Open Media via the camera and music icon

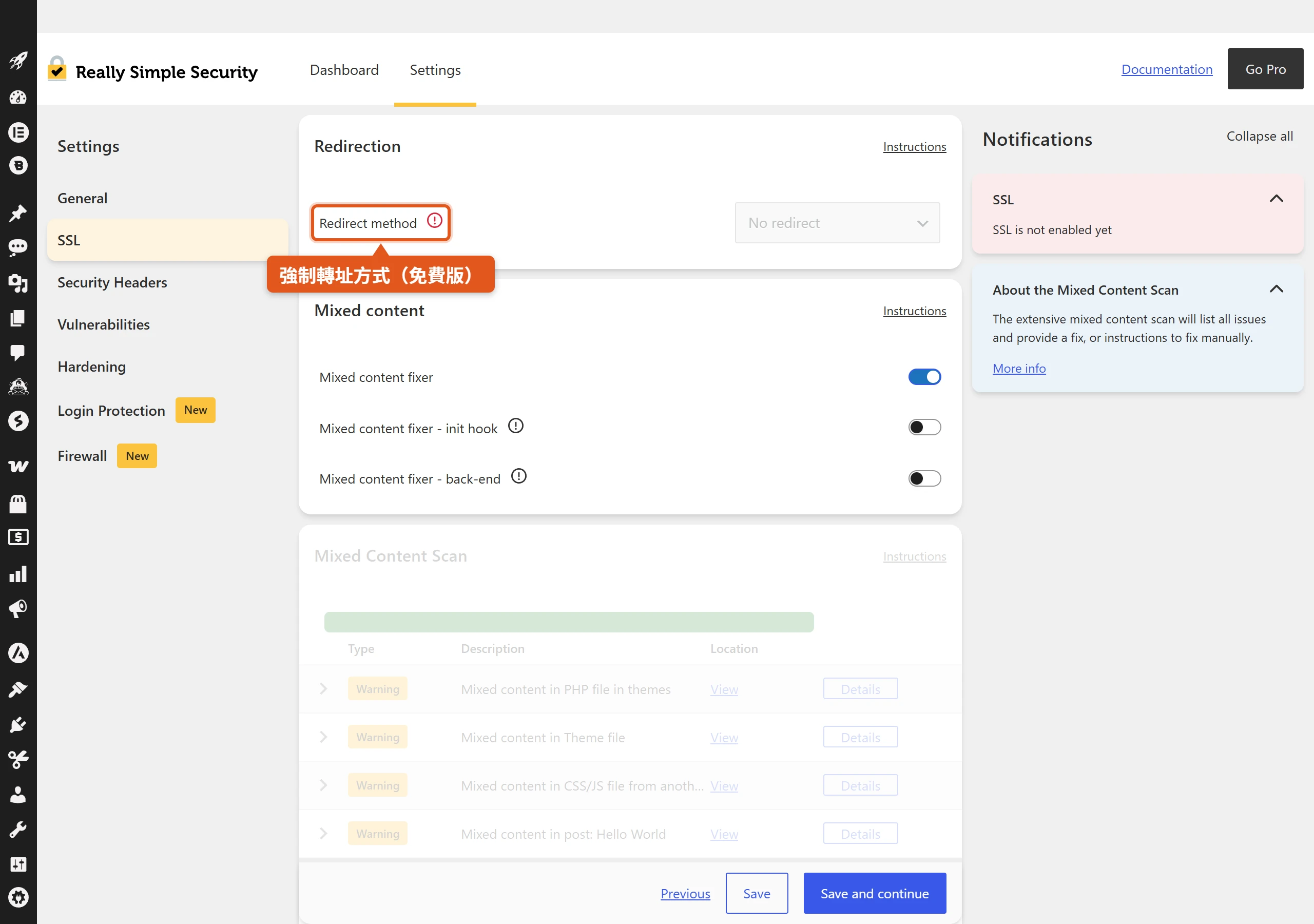coord(18,283)
